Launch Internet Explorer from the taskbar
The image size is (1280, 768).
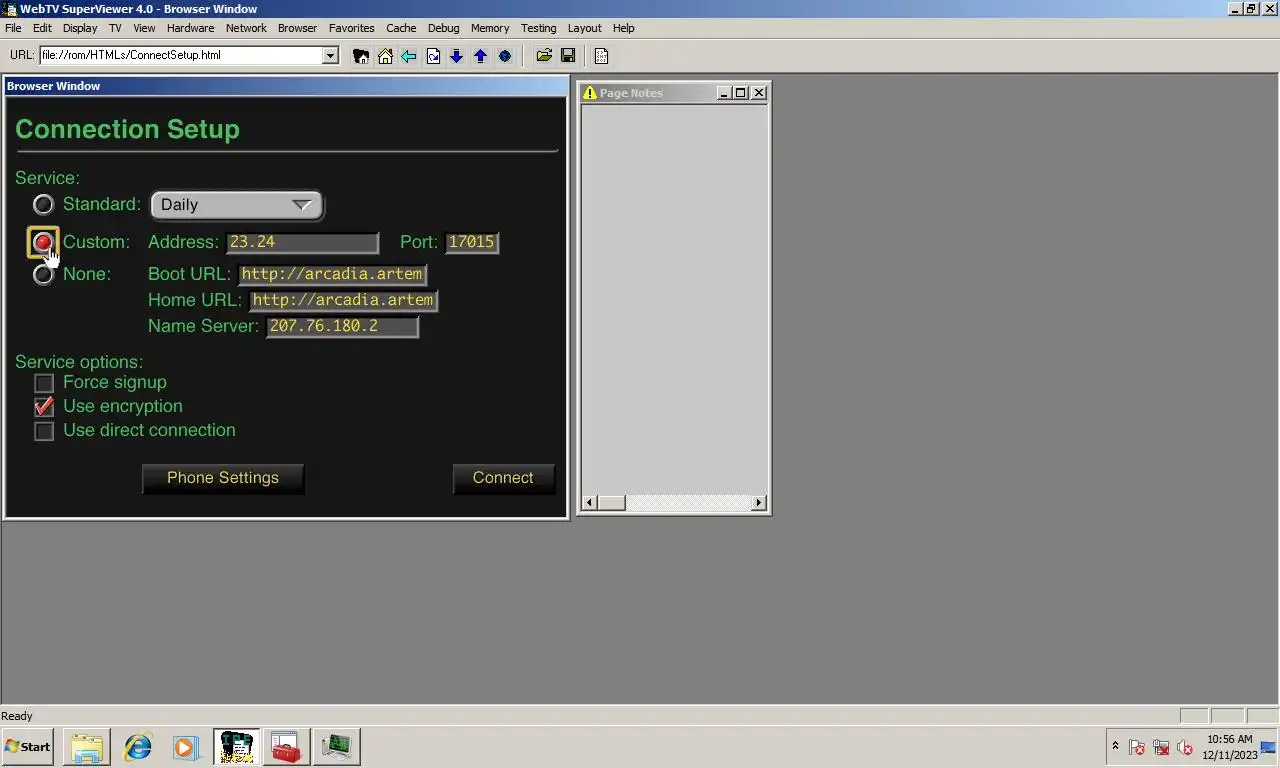tap(137, 747)
